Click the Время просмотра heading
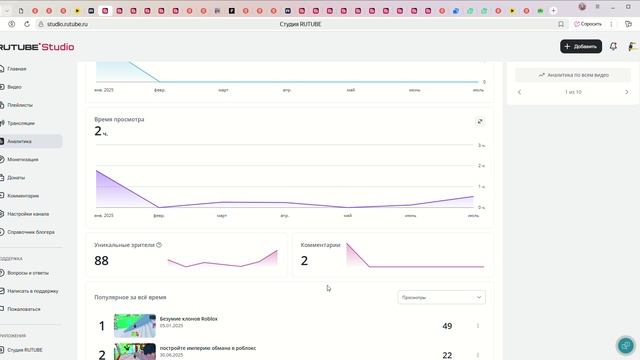The image size is (640, 360). (x=119, y=120)
